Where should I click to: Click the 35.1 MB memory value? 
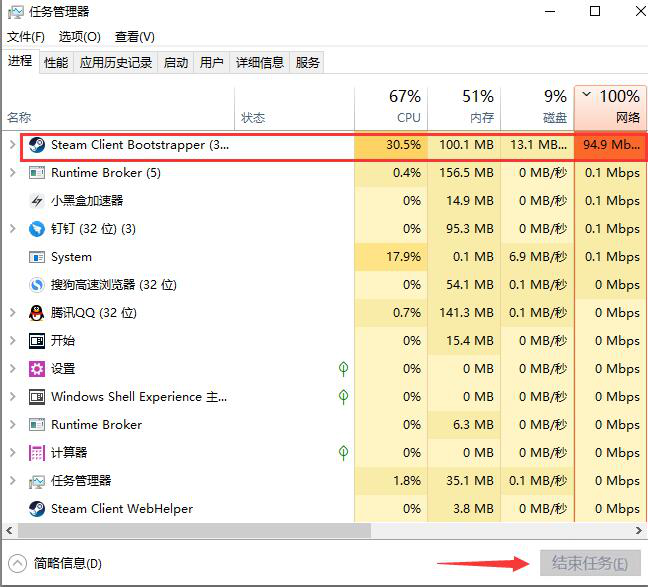(x=470, y=481)
